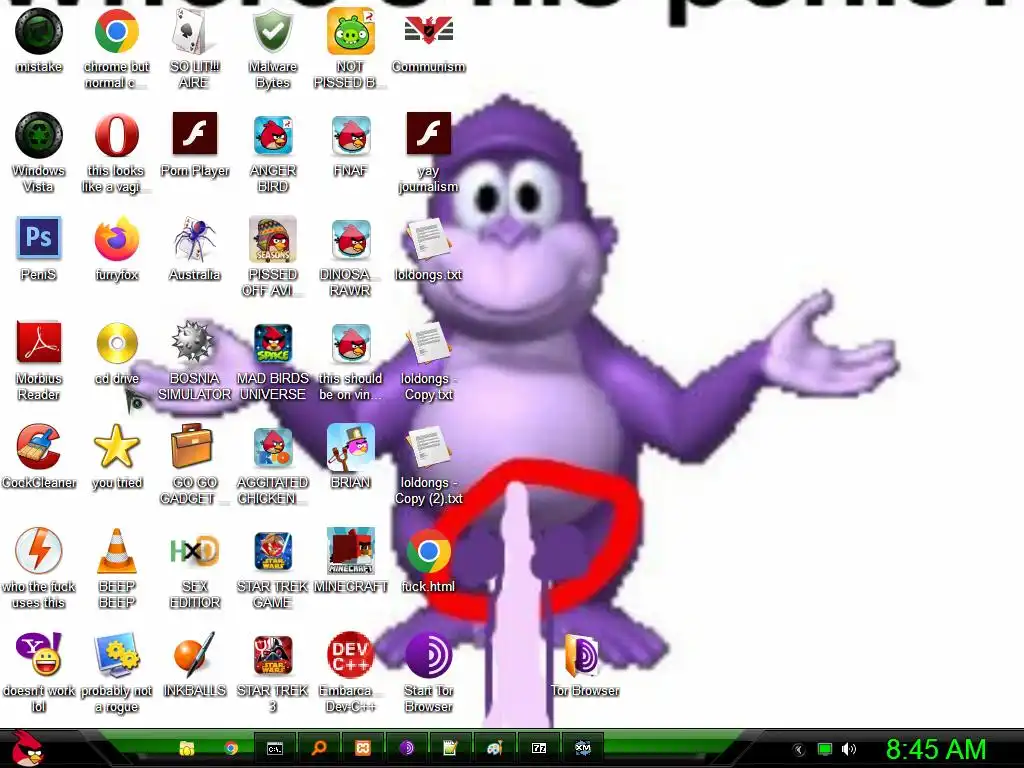1024x768 pixels.
Task: Click the 8:45 AM clock
Action: pos(936,750)
